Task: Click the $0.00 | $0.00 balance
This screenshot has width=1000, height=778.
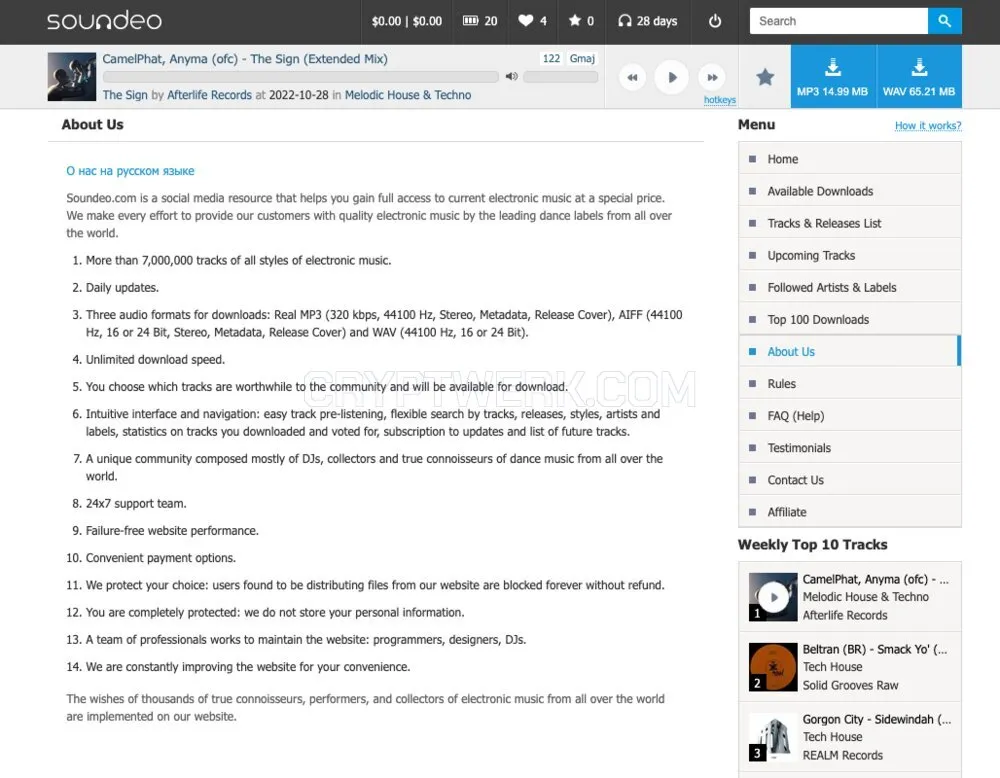Action: coord(407,21)
